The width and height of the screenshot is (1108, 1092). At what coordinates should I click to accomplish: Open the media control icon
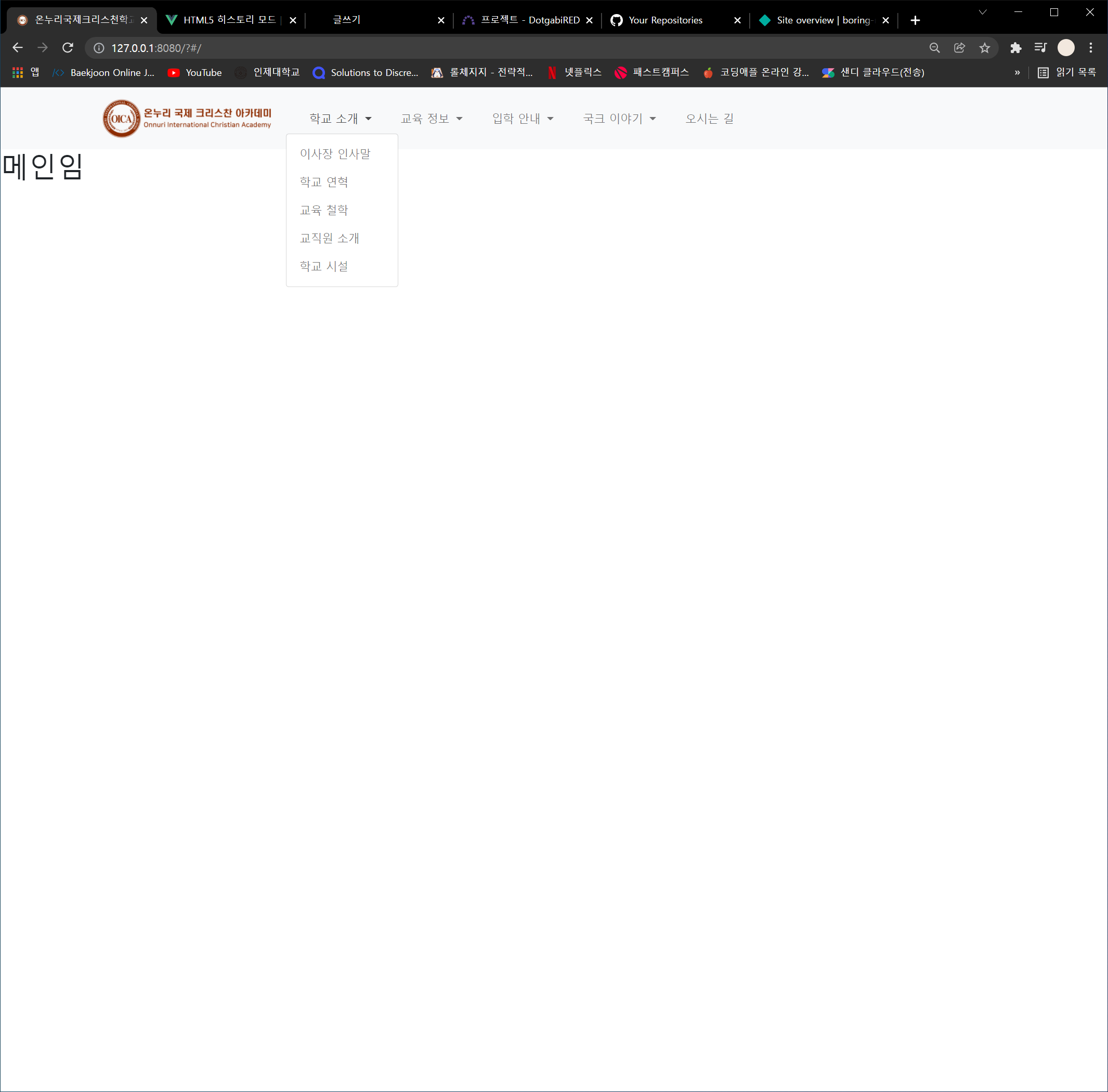1040,48
